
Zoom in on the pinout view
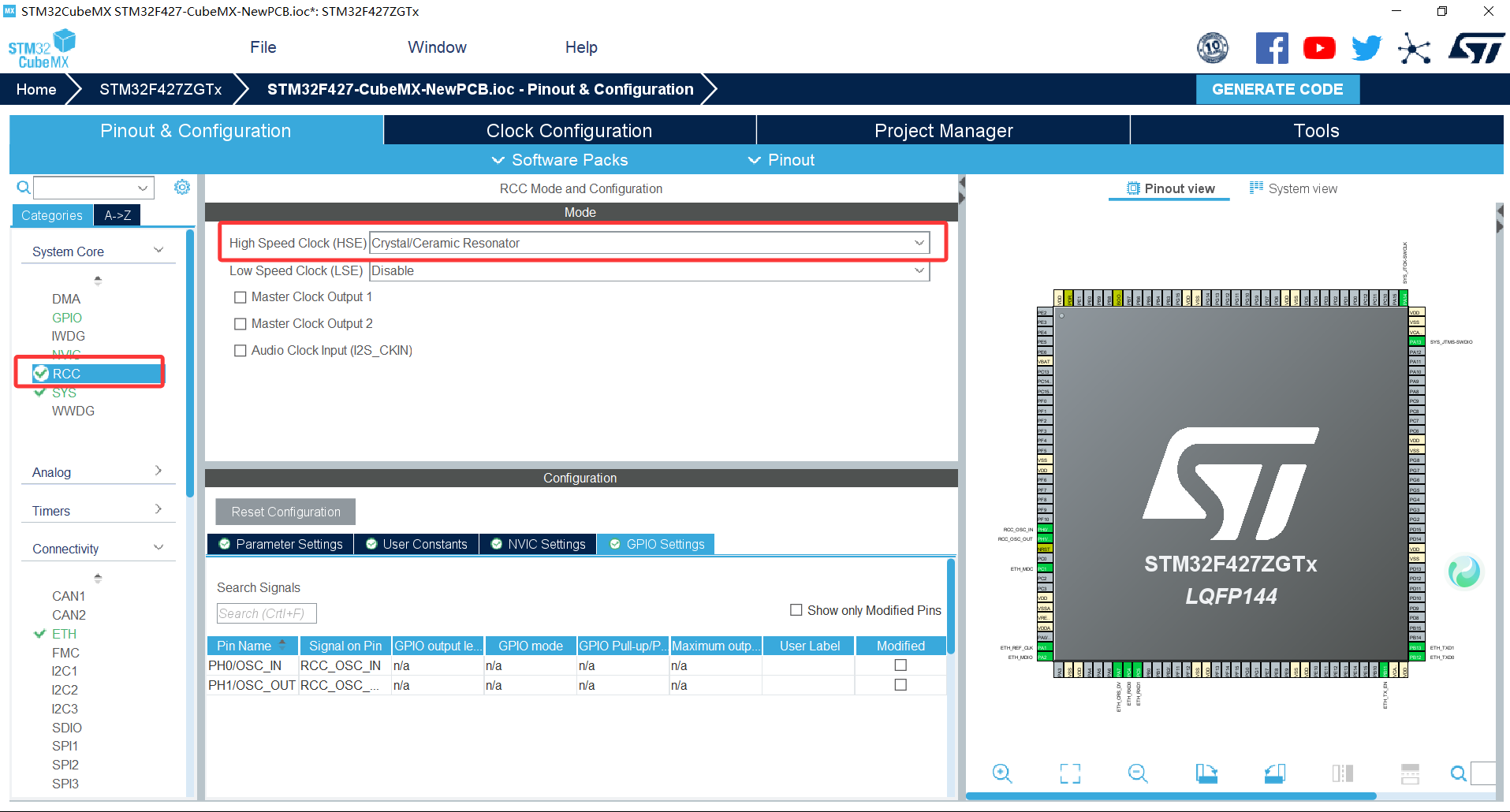coord(1002,773)
